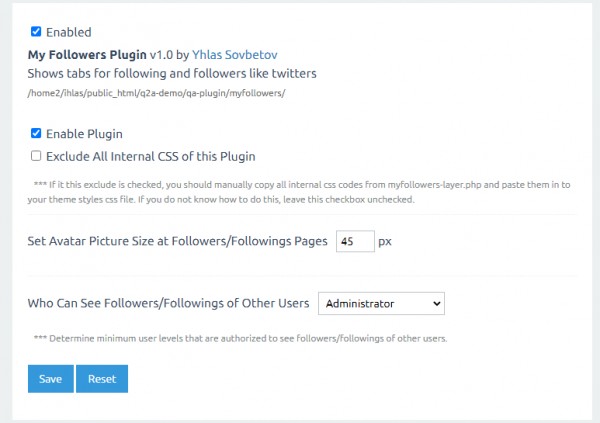
Task: Click the "Enable Plugin" label text
Action: point(84,133)
